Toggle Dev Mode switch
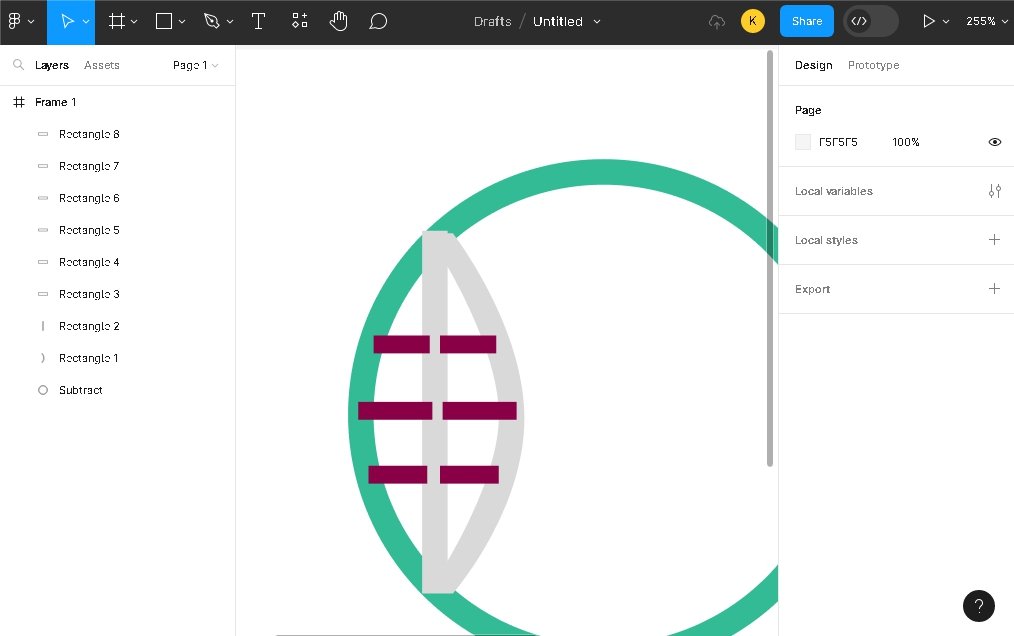 (870, 21)
